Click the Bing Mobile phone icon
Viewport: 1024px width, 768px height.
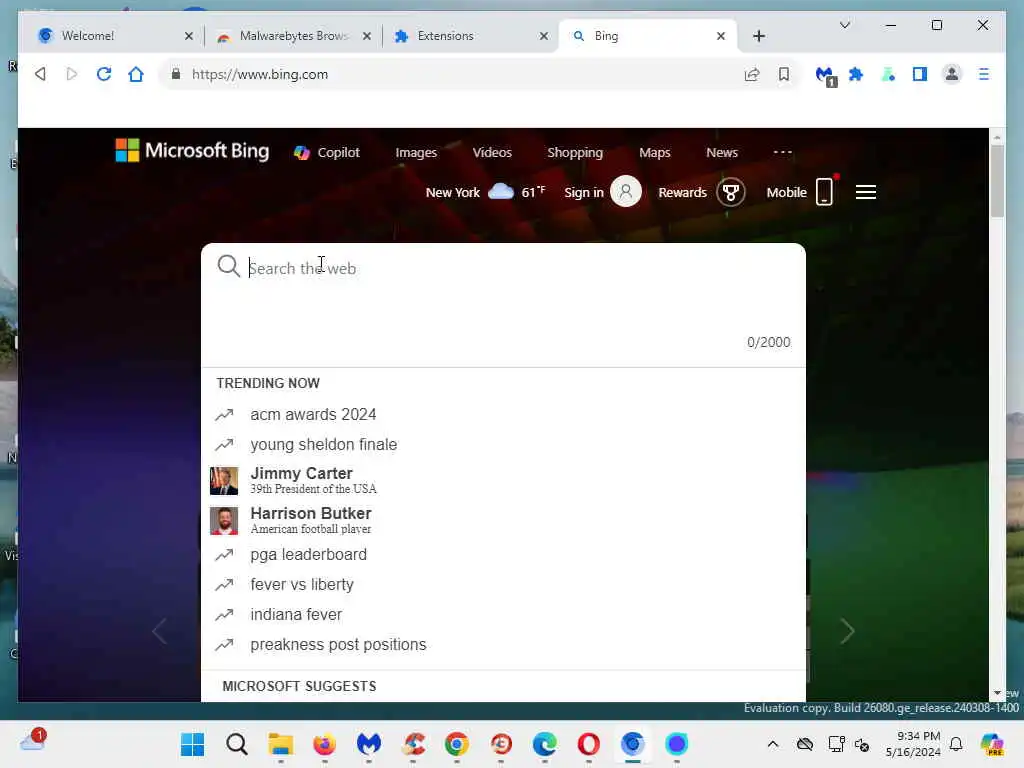[825, 192]
